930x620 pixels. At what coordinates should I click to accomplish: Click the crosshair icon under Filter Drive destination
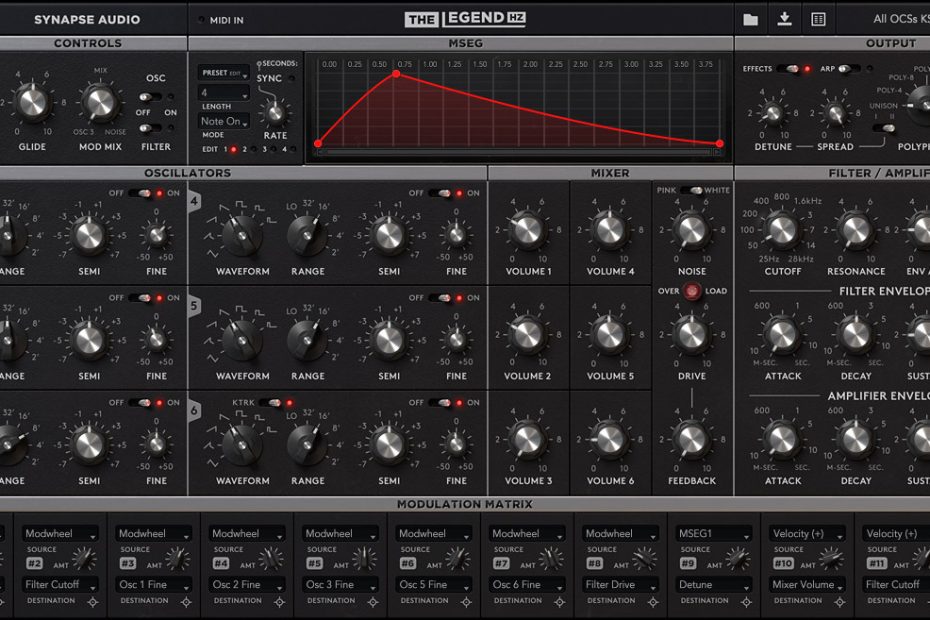point(652,602)
